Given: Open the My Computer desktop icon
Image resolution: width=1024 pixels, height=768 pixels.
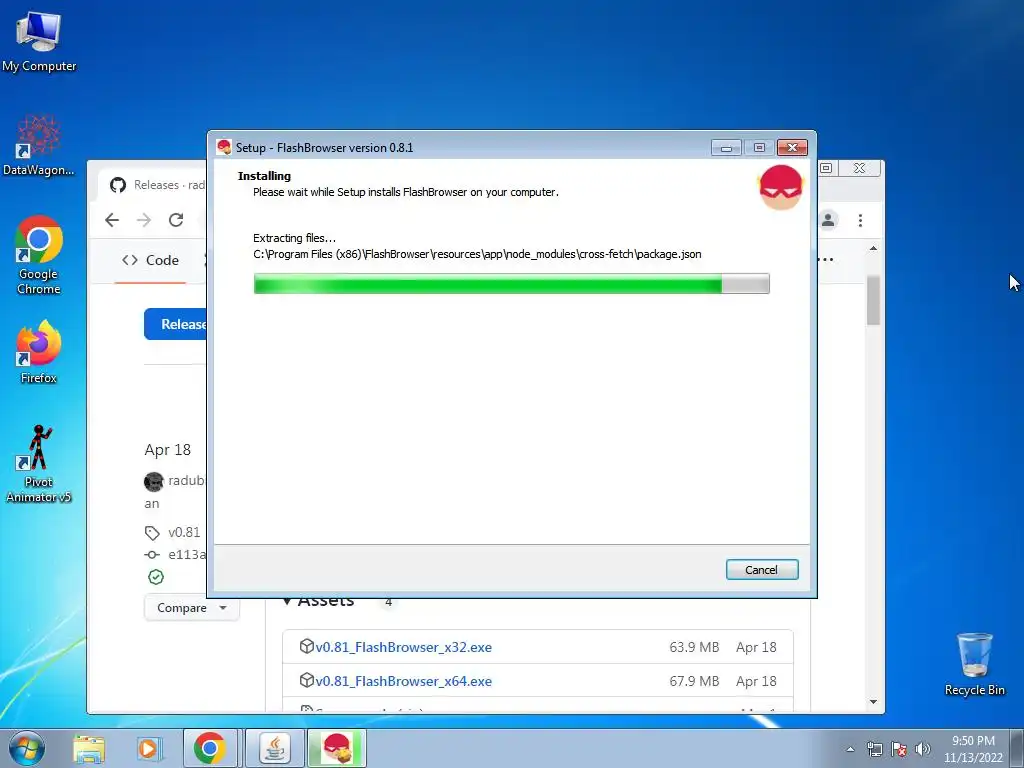Looking at the screenshot, I should (x=39, y=42).
